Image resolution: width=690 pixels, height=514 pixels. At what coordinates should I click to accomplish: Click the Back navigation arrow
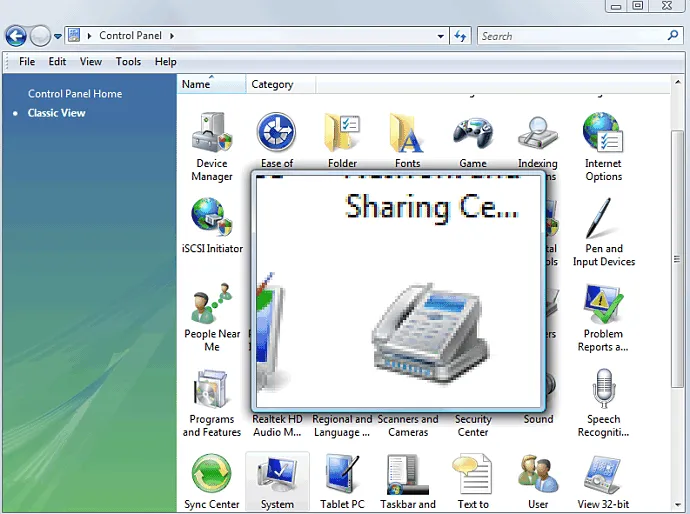(x=16, y=36)
